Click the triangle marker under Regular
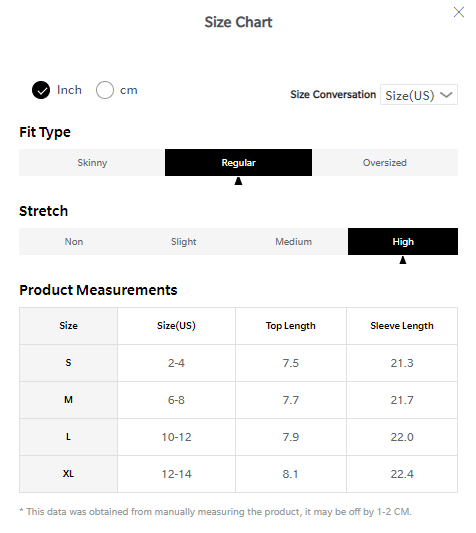Screen dimensions: 476x533 pos(238,181)
